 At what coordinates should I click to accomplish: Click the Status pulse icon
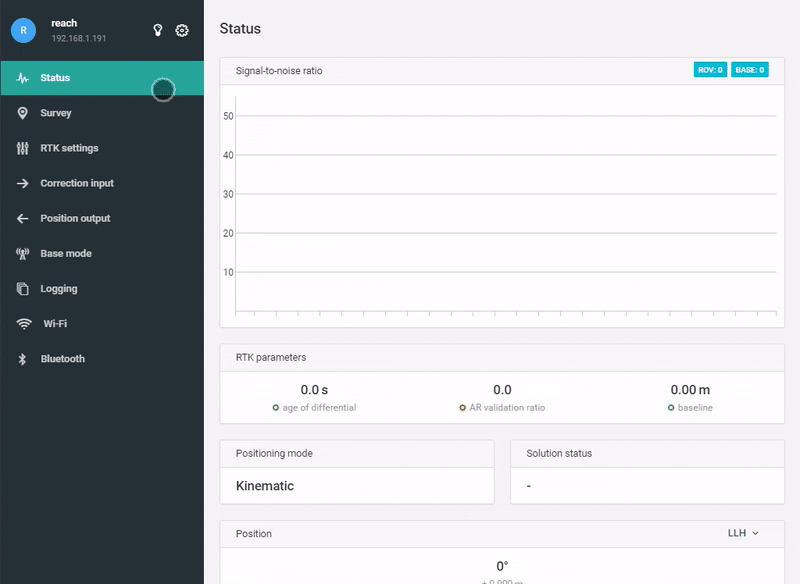coord(22,78)
